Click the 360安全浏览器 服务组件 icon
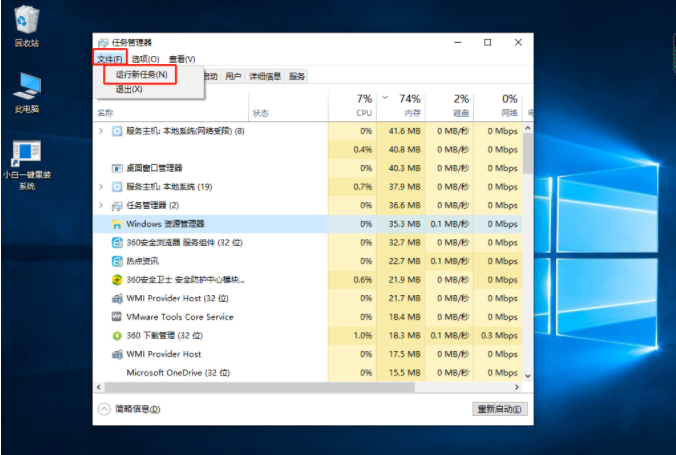Viewport: 676px width, 455px height. [x=117, y=243]
